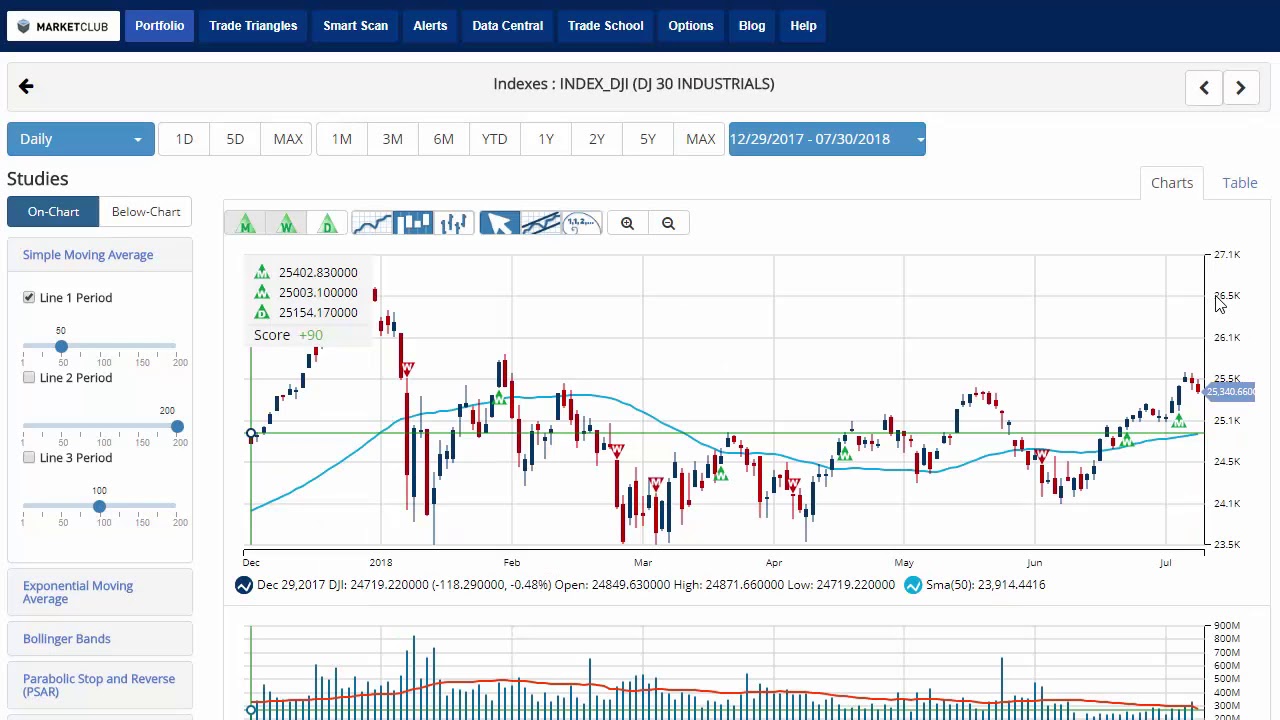Click Line 3 Period slider handle at 100

pyautogui.click(x=99, y=506)
